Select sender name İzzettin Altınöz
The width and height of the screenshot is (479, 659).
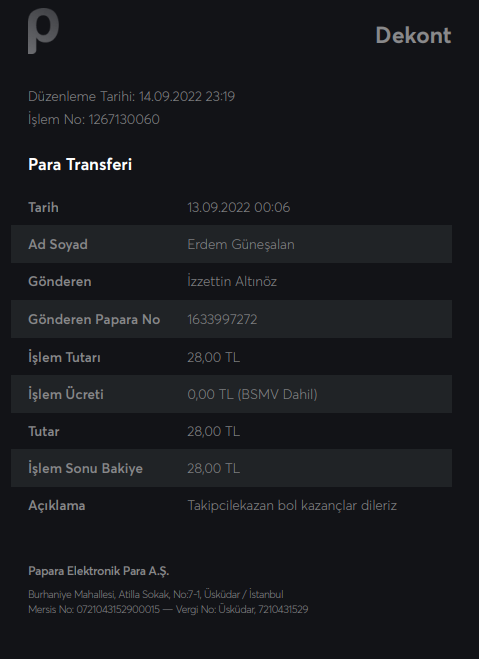point(232,281)
